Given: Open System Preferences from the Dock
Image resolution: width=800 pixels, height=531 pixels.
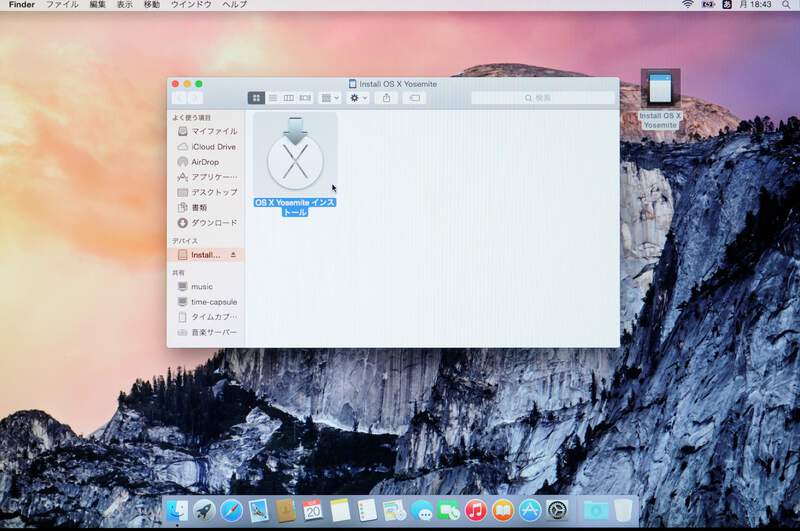Looking at the screenshot, I should tap(557, 510).
